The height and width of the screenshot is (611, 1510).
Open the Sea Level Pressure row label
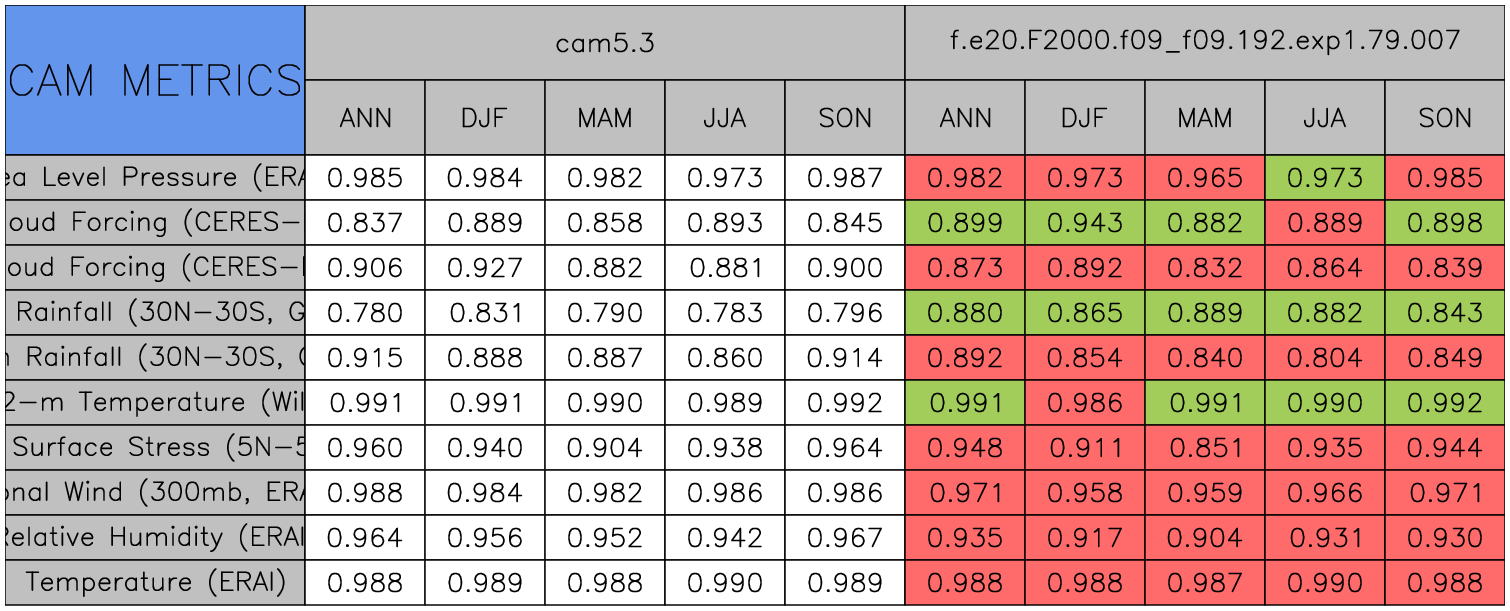[x=155, y=178]
